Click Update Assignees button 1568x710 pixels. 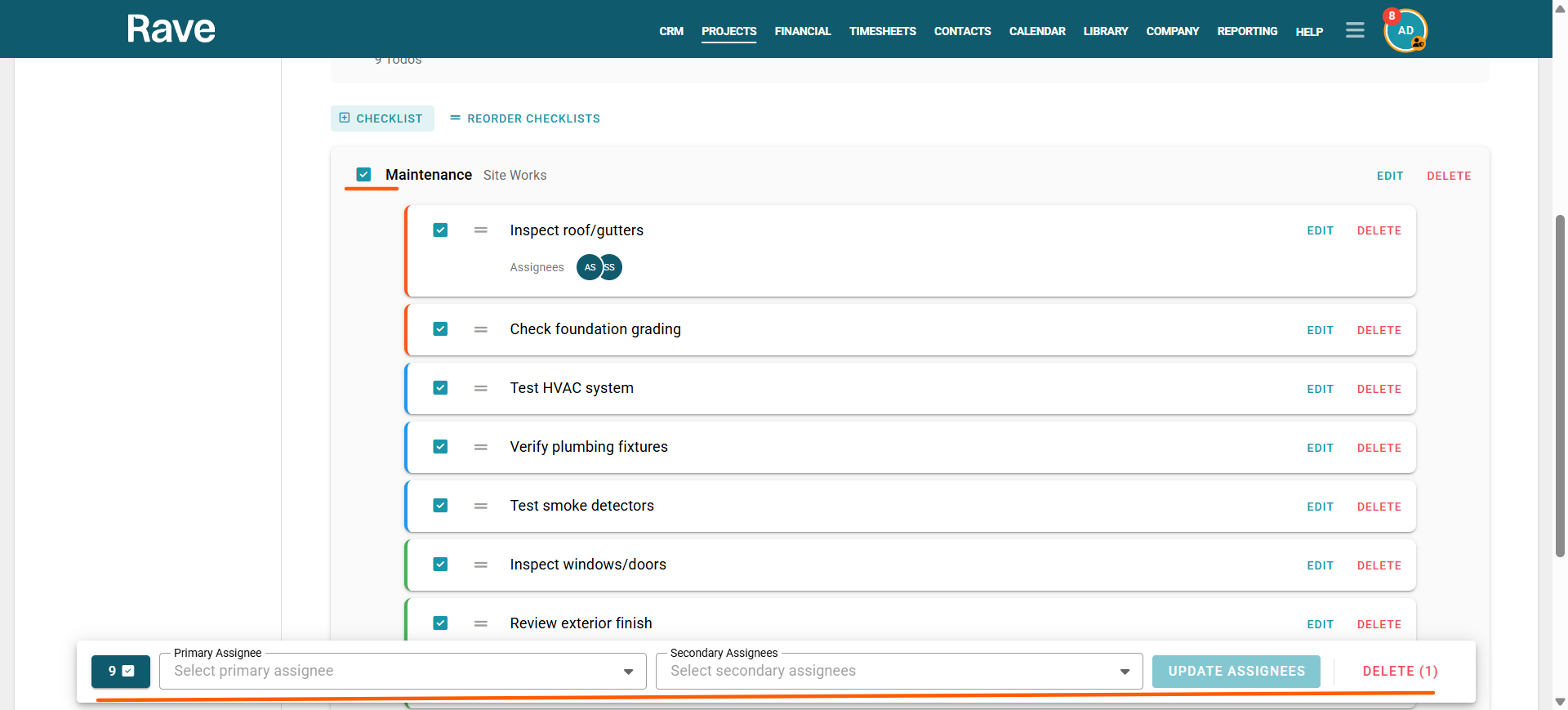[x=1236, y=672]
